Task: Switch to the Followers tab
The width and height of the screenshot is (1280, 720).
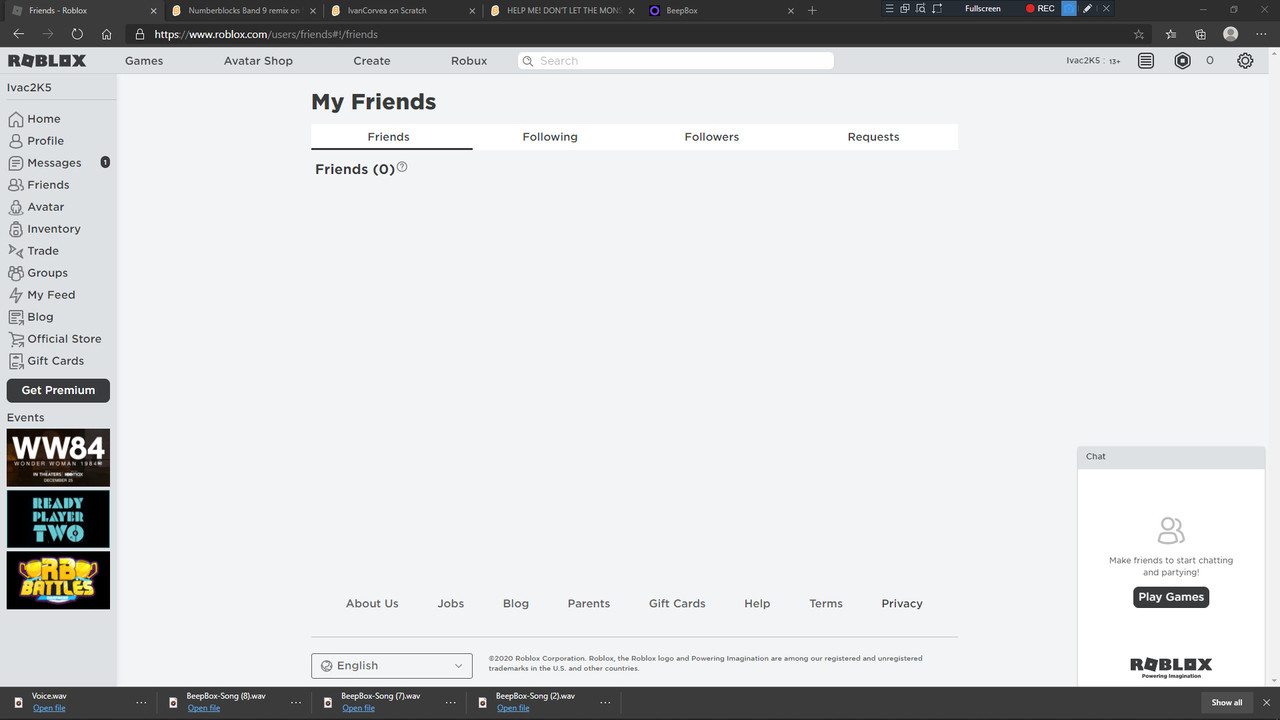Action: point(712,137)
